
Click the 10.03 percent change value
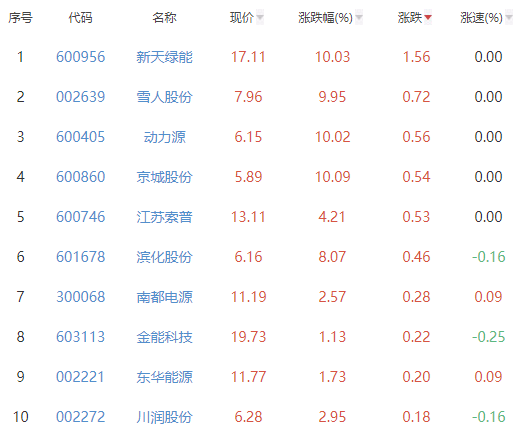[333, 57]
